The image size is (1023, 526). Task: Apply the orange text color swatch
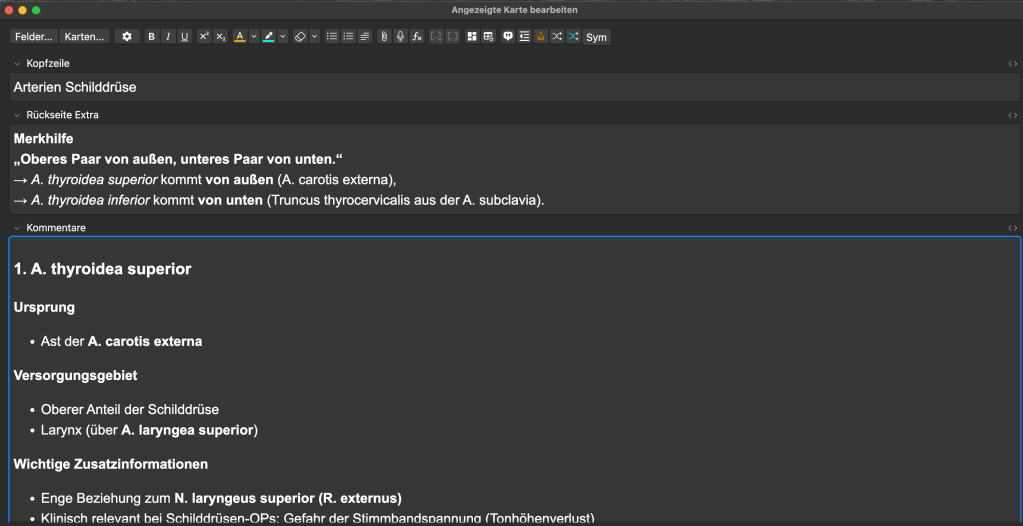pos(239,37)
